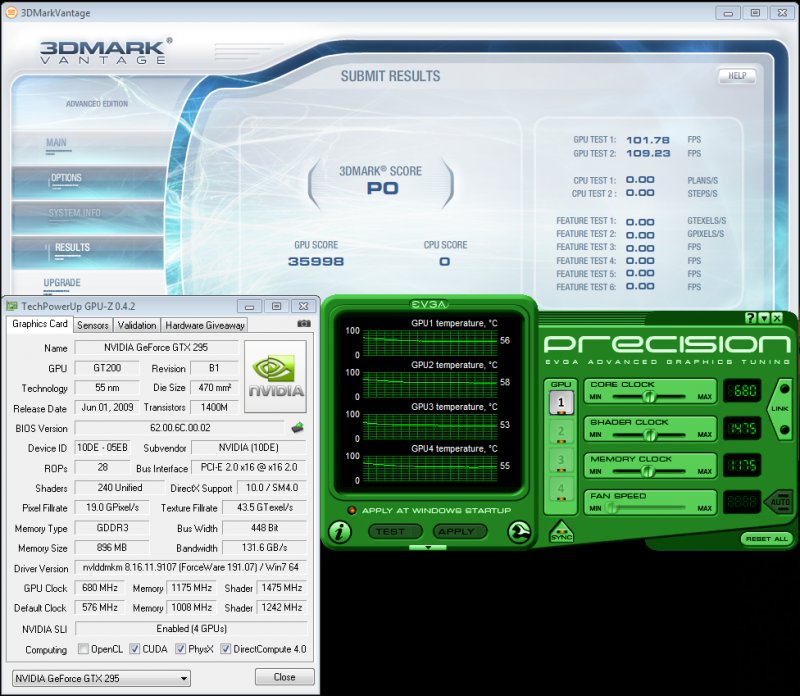Toggle the CUDA checkbox in GPU-Z

tap(134, 649)
